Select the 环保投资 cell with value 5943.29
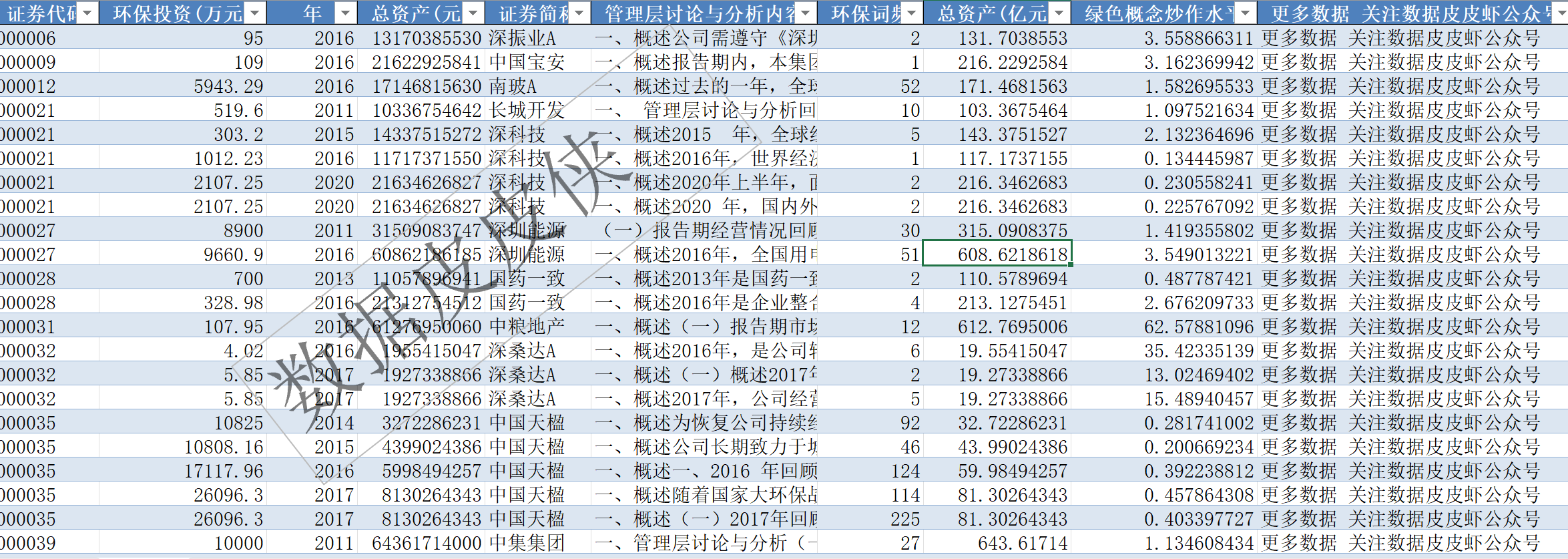Viewport: 1568px width, 559px height. coord(228,86)
